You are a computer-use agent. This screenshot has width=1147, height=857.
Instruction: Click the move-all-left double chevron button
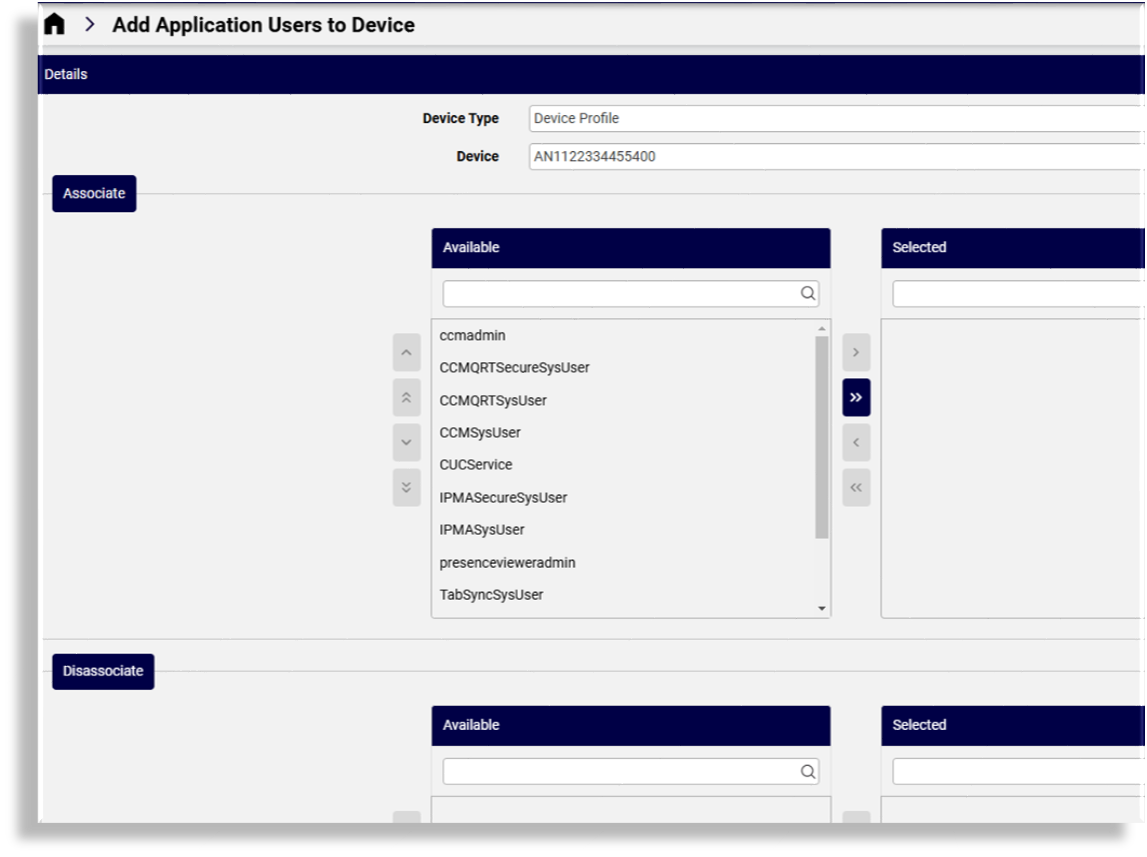[856, 488]
